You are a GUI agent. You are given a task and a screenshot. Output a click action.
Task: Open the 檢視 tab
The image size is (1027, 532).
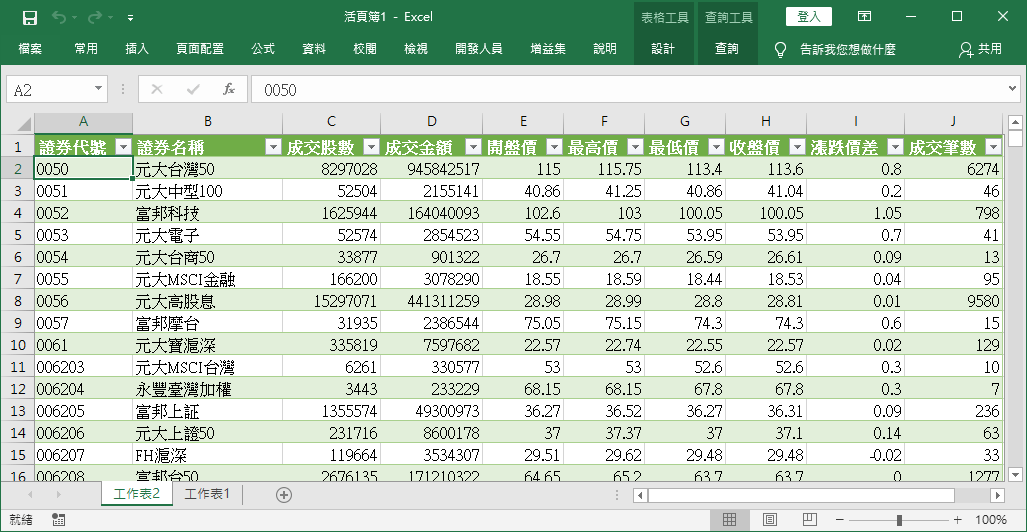click(x=416, y=49)
